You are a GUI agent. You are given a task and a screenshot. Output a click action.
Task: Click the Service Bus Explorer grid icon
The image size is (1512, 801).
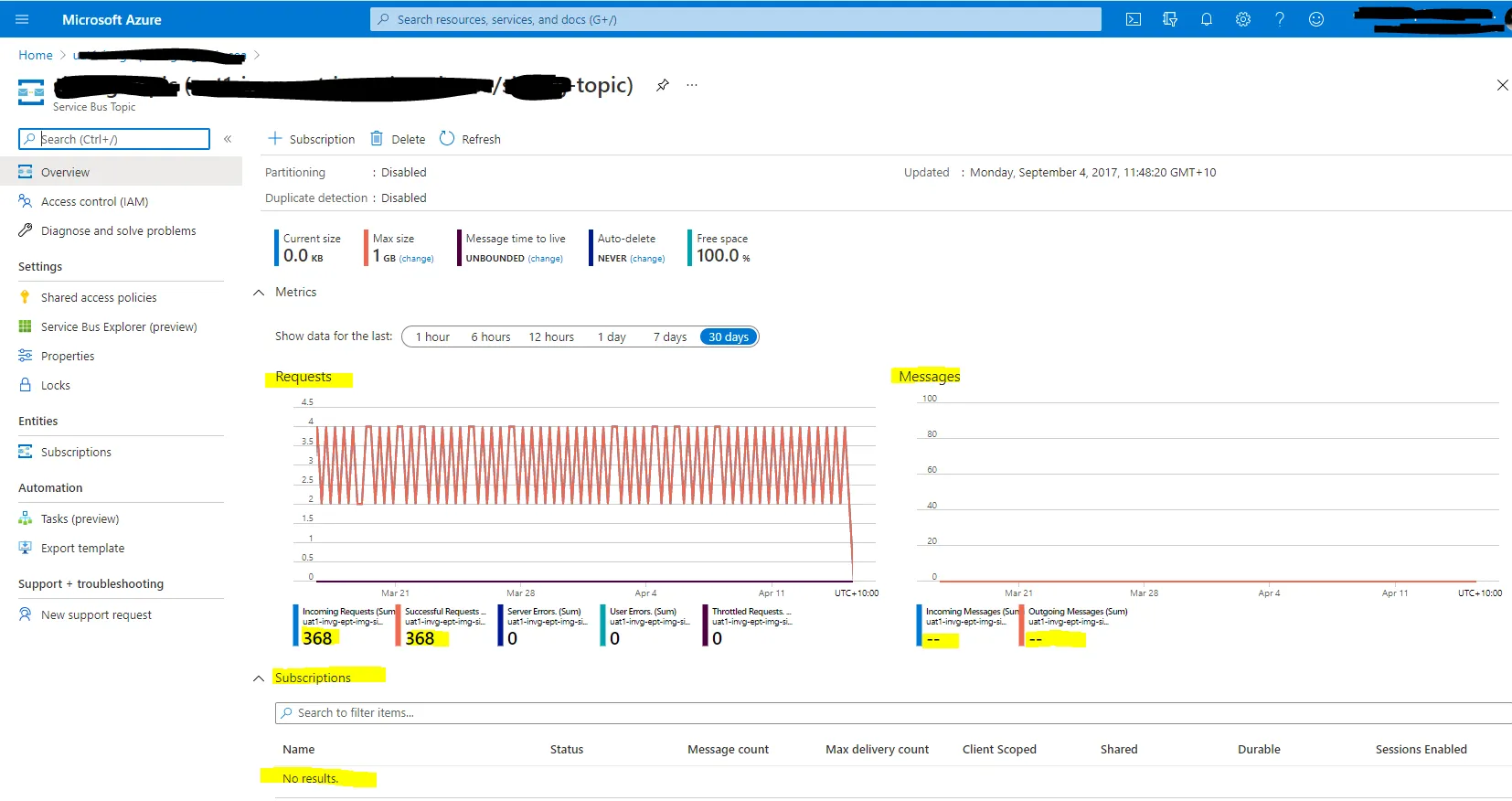click(x=26, y=326)
